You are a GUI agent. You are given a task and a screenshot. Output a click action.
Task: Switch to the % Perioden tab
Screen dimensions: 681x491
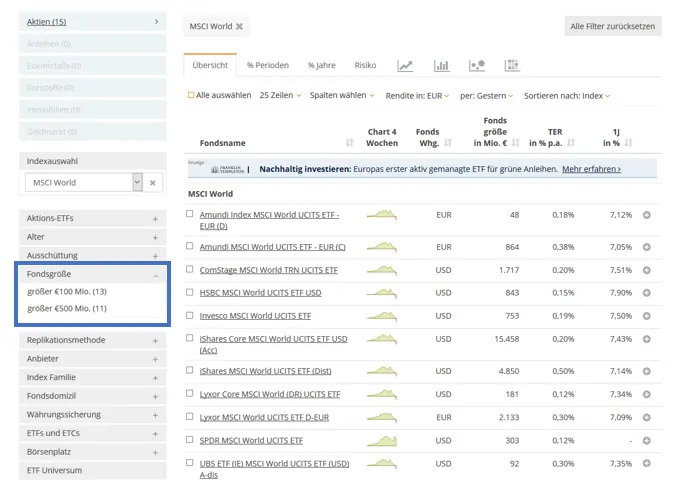[268, 65]
